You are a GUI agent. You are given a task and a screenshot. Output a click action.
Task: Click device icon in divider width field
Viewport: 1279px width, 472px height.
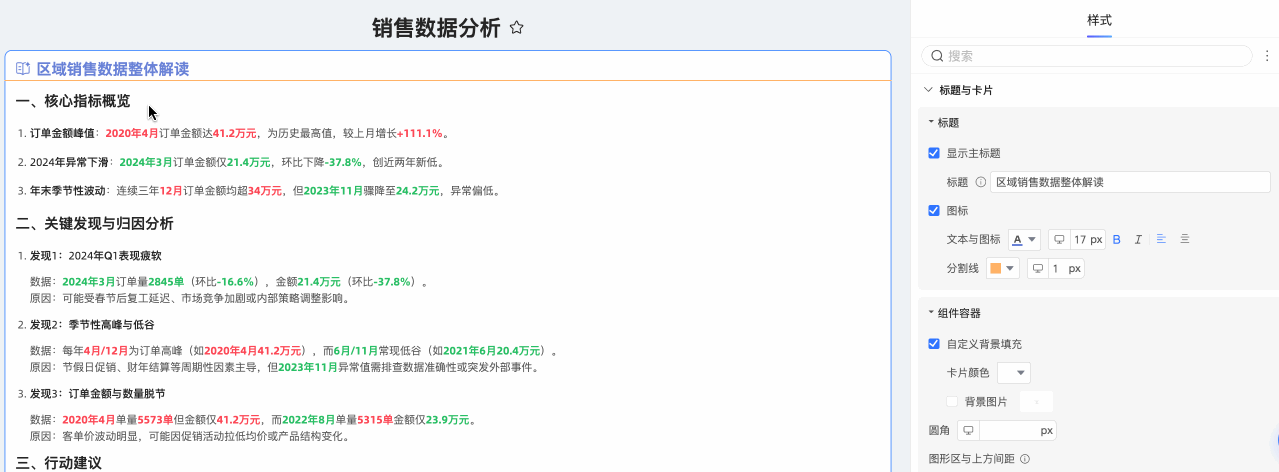click(x=1038, y=269)
